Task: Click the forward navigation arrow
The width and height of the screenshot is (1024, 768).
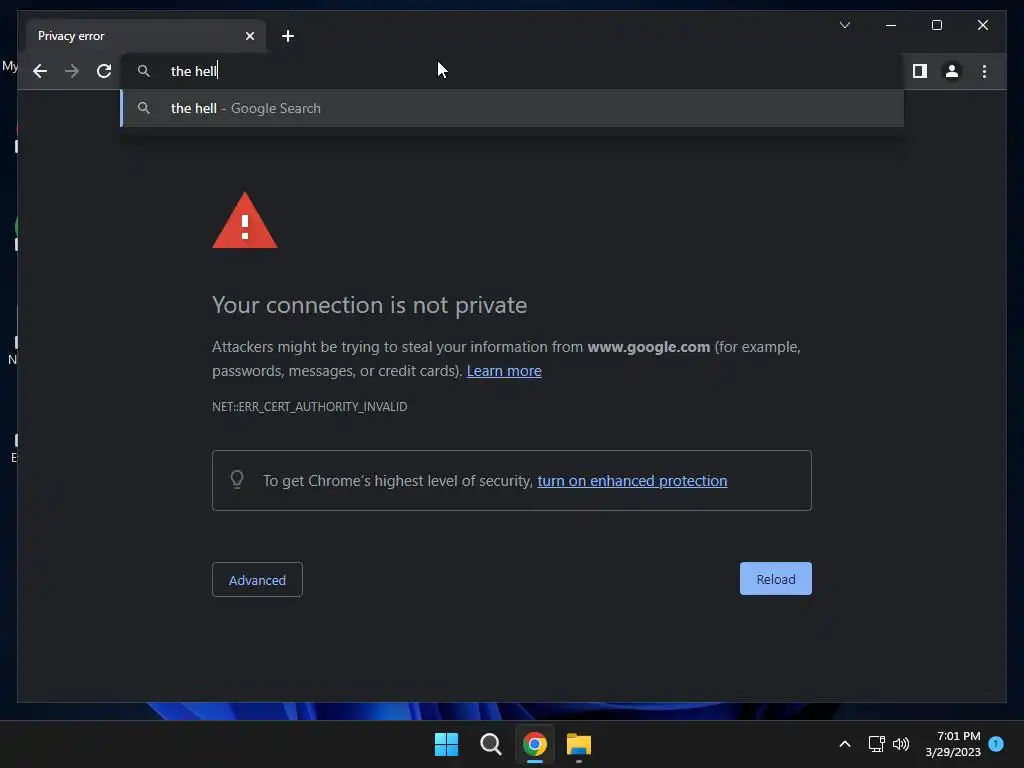Action: tap(72, 71)
